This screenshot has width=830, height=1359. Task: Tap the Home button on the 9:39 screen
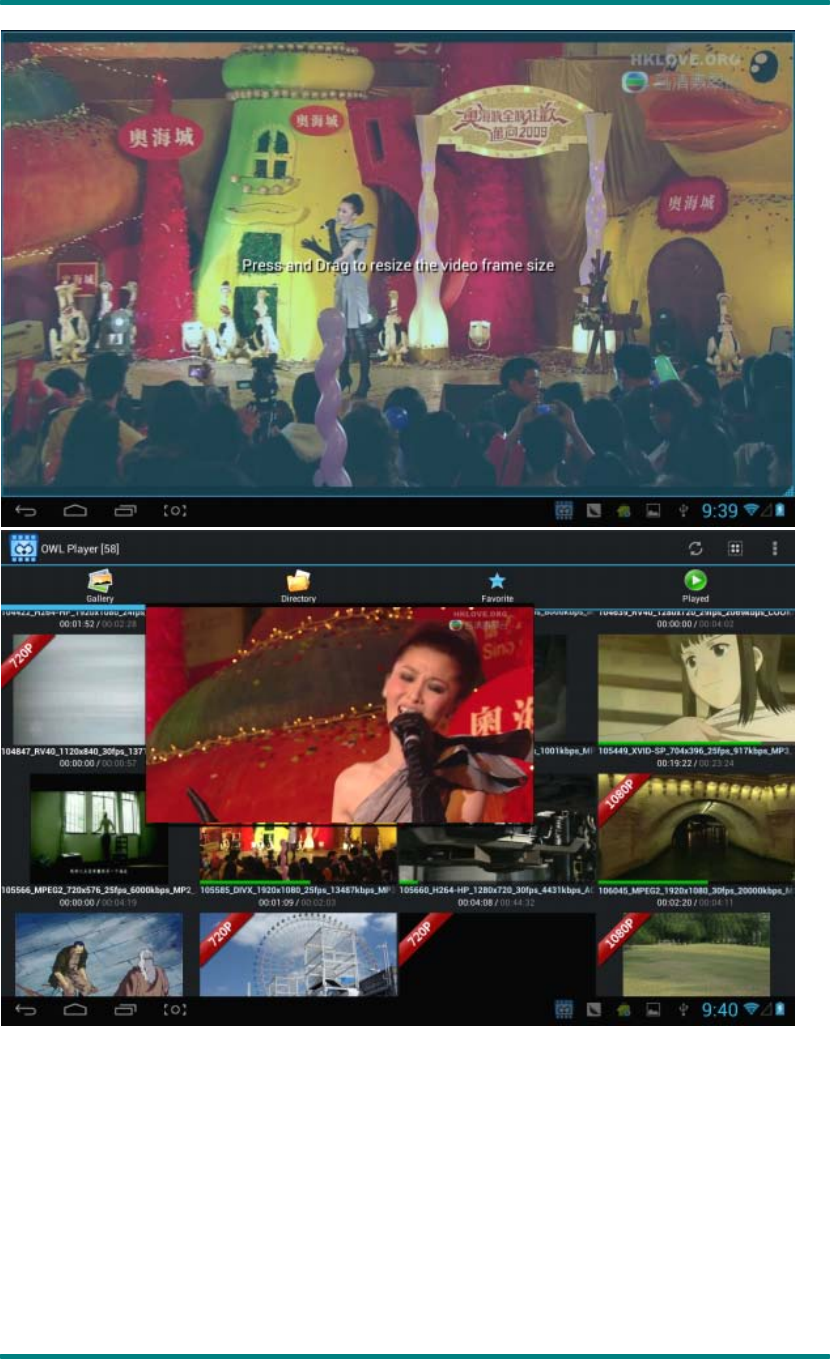click(76, 511)
